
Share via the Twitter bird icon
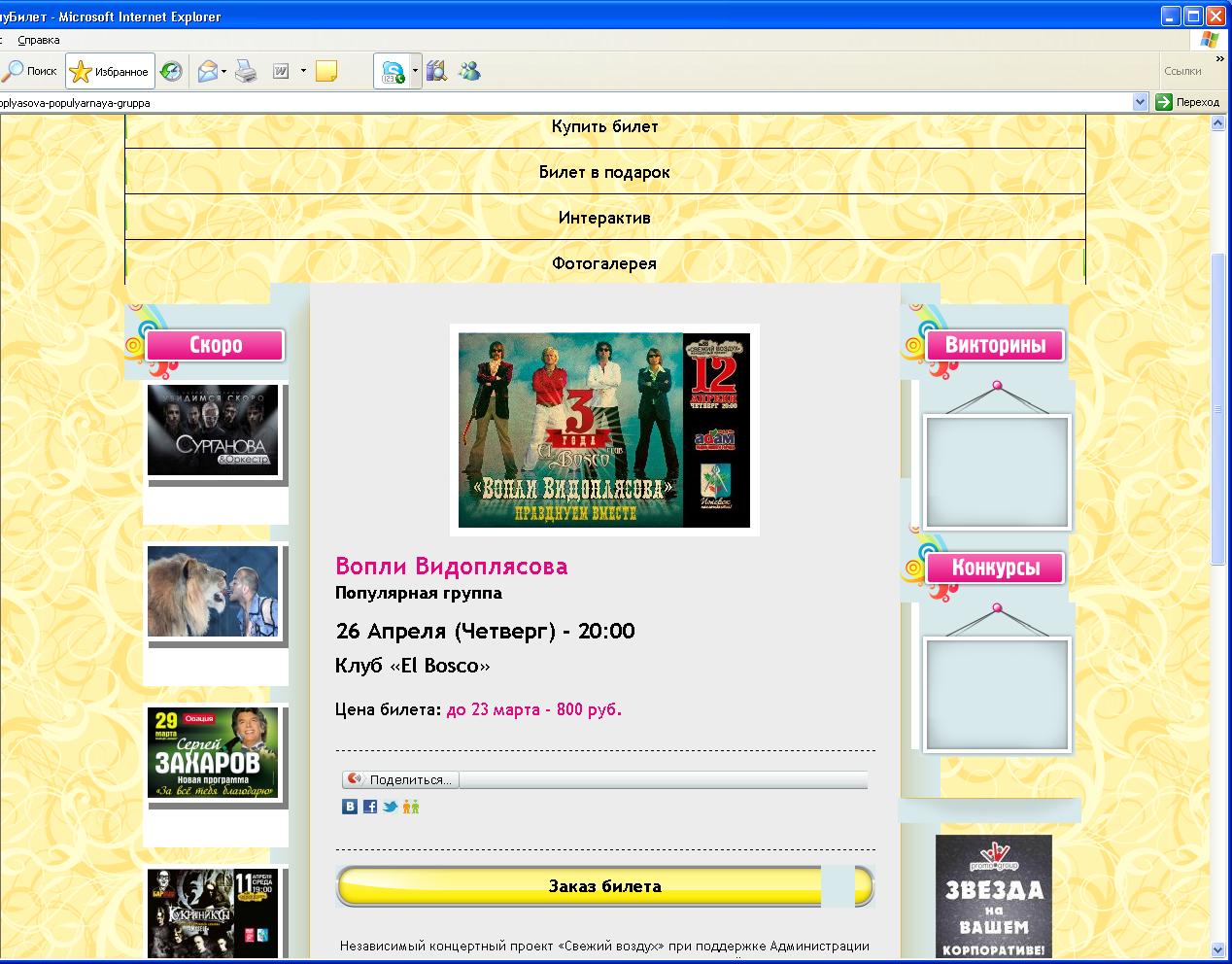click(390, 807)
